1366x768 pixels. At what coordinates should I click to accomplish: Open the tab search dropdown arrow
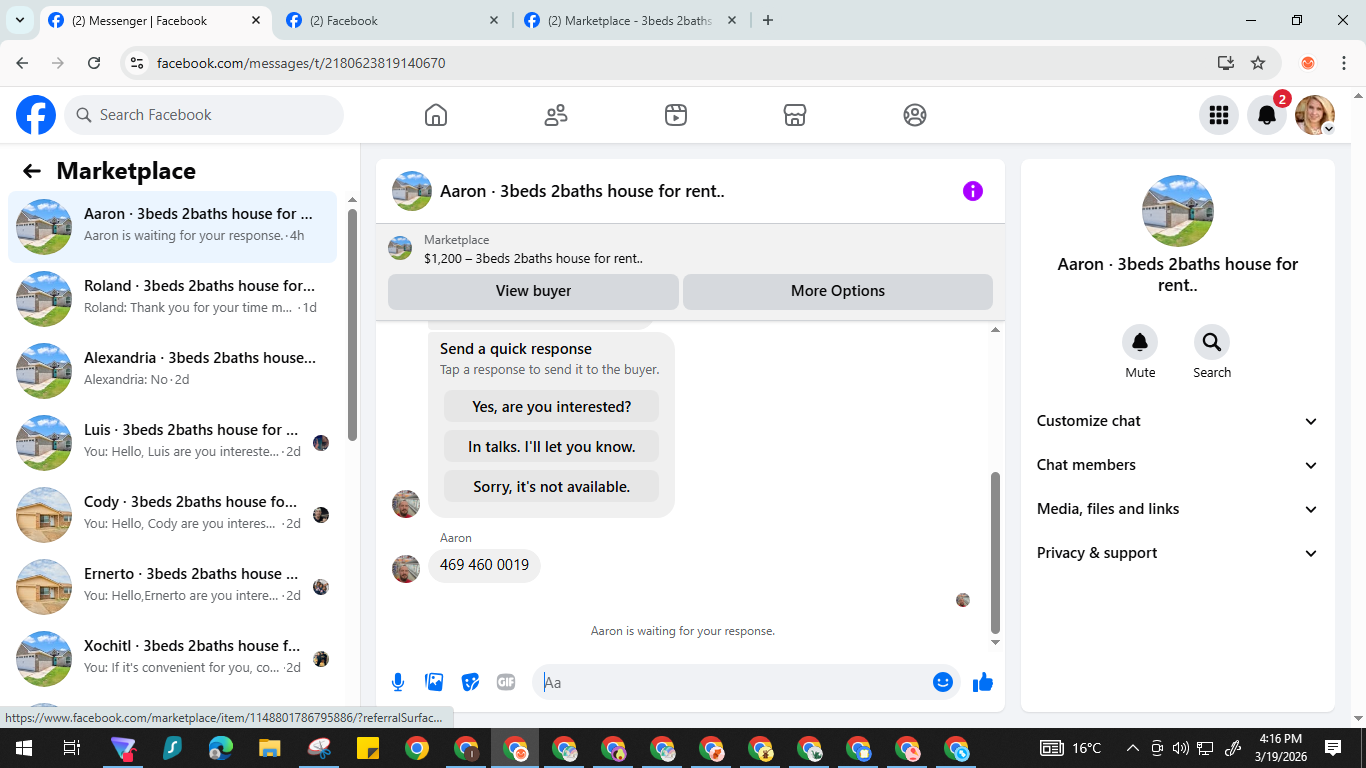point(19,20)
